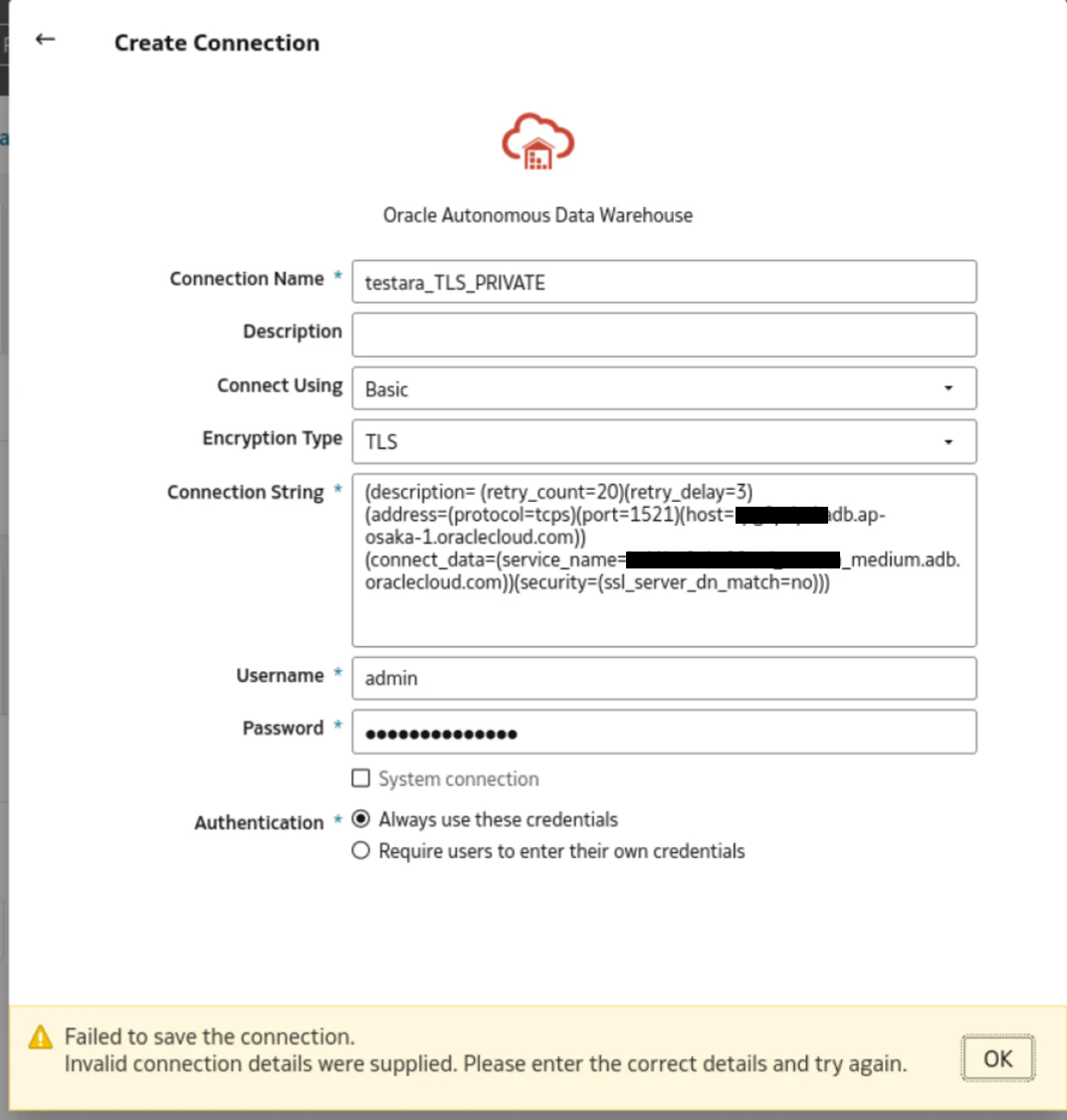Click the Connection Name label
This screenshot has height=1120, width=1067.
pos(247,279)
